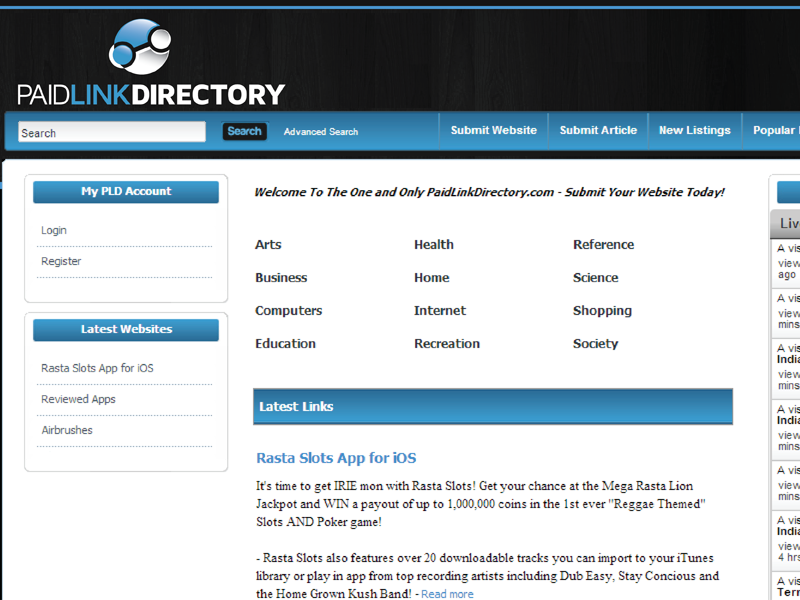Image resolution: width=800 pixels, height=600 pixels.
Task: Browse the Health category
Action: click(x=434, y=244)
